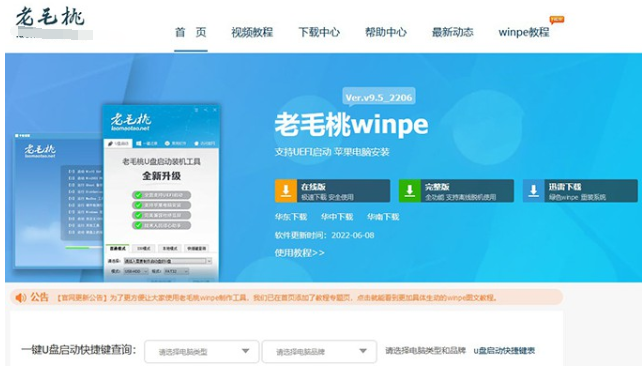Open the winpe教程 navigation item
Image resolution: width=642 pixels, height=370 pixels.
click(524, 32)
